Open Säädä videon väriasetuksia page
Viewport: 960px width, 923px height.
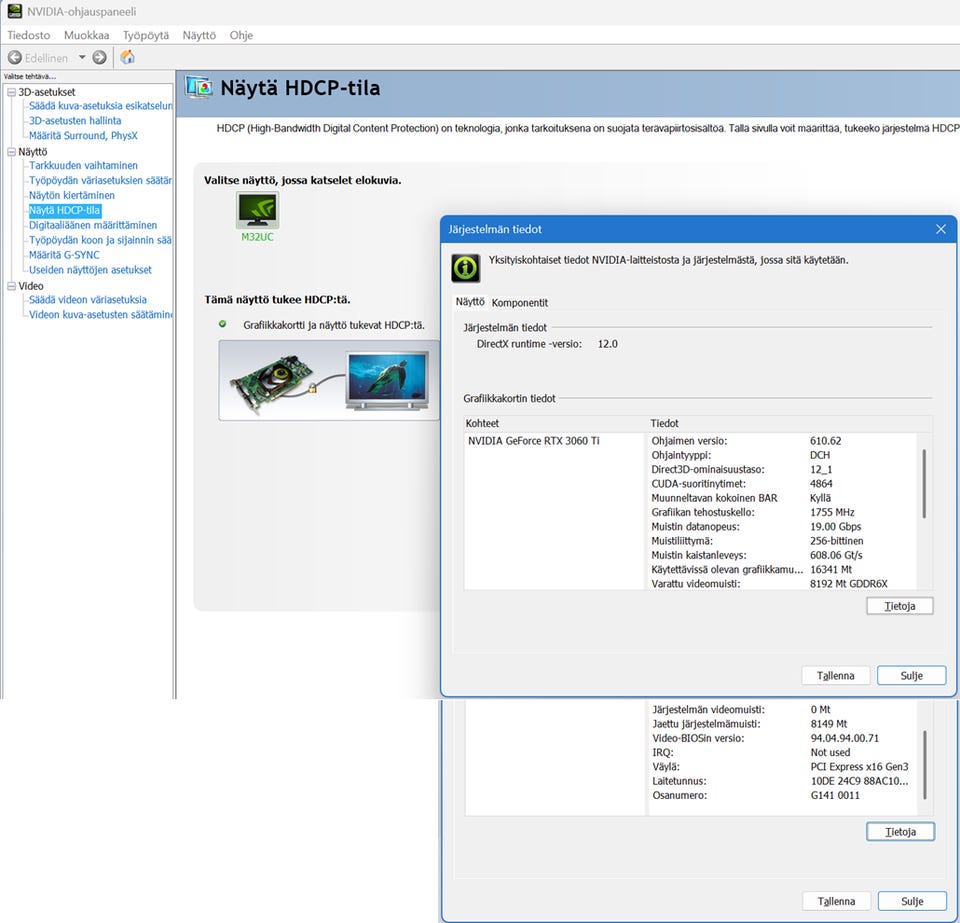click(x=88, y=300)
